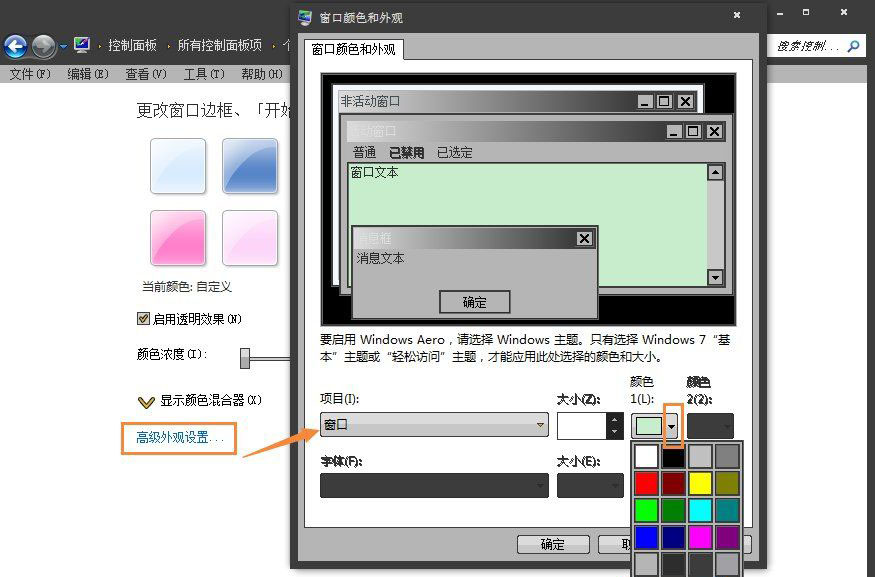Open the 字体(F) font dropdown
The width and height of the screenshot is (875, 577).
[434, 485]
